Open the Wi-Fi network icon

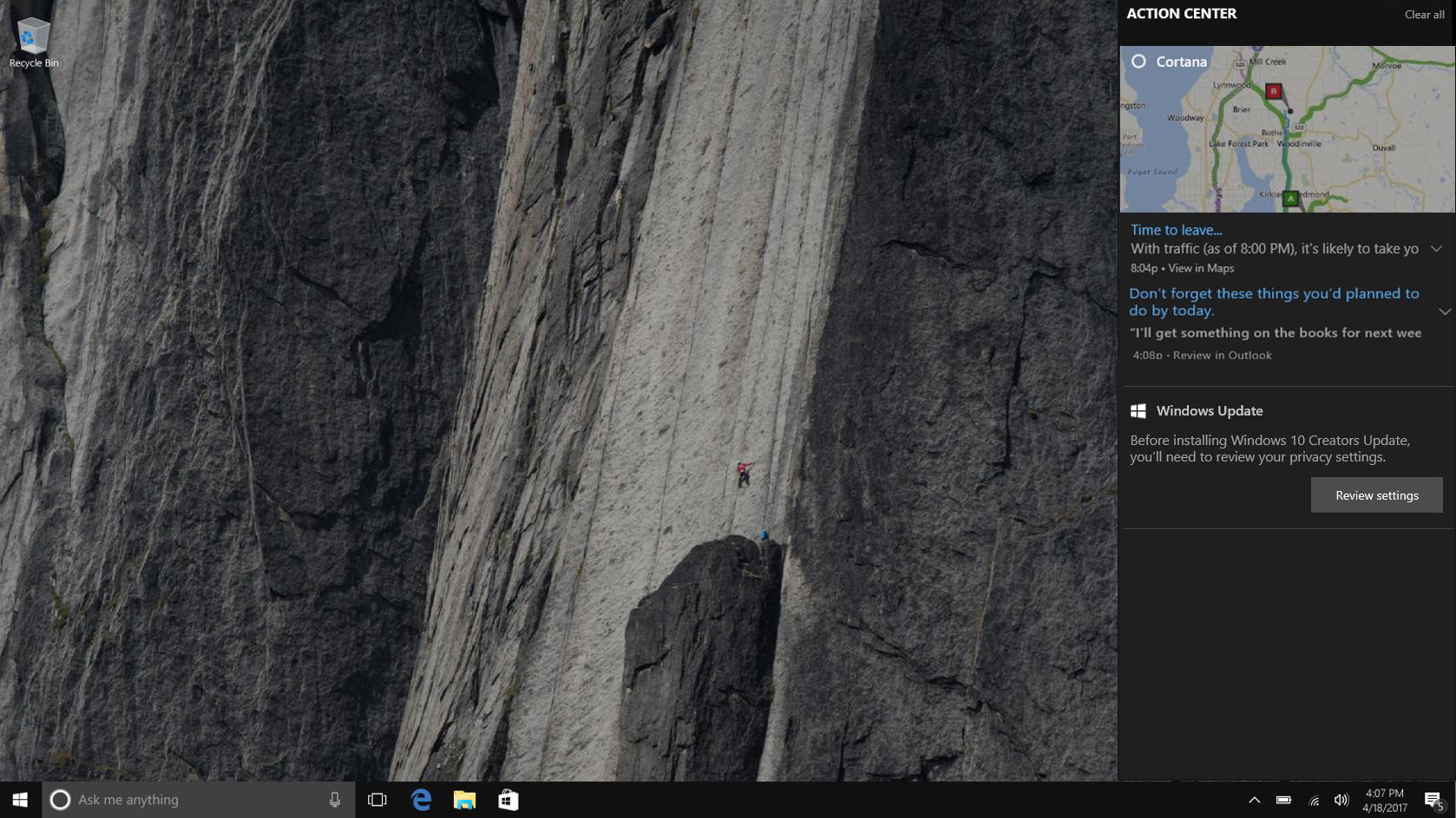[x=1314, y=801]
